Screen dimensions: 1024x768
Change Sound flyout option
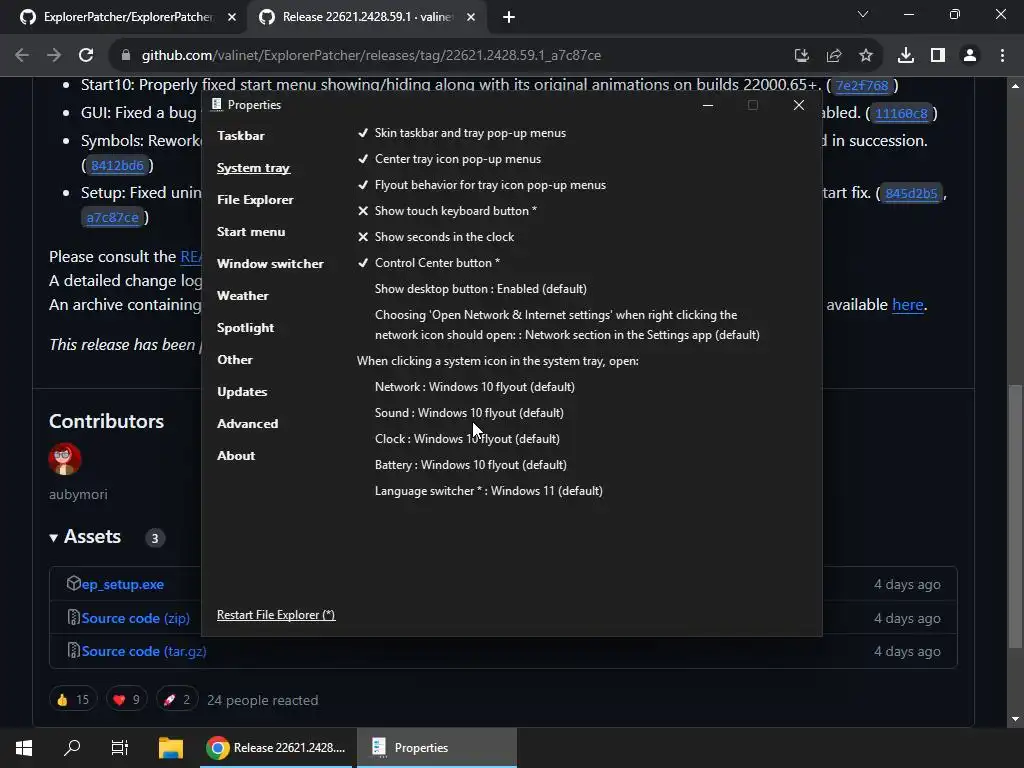469,413
